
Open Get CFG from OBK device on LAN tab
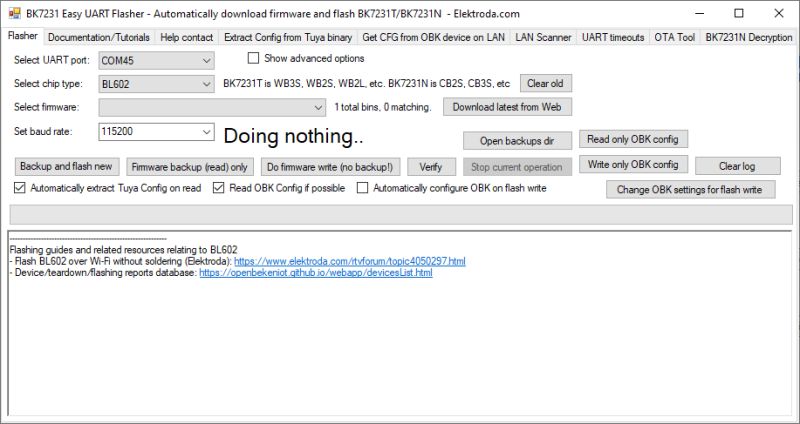click(x=434, y=37)
